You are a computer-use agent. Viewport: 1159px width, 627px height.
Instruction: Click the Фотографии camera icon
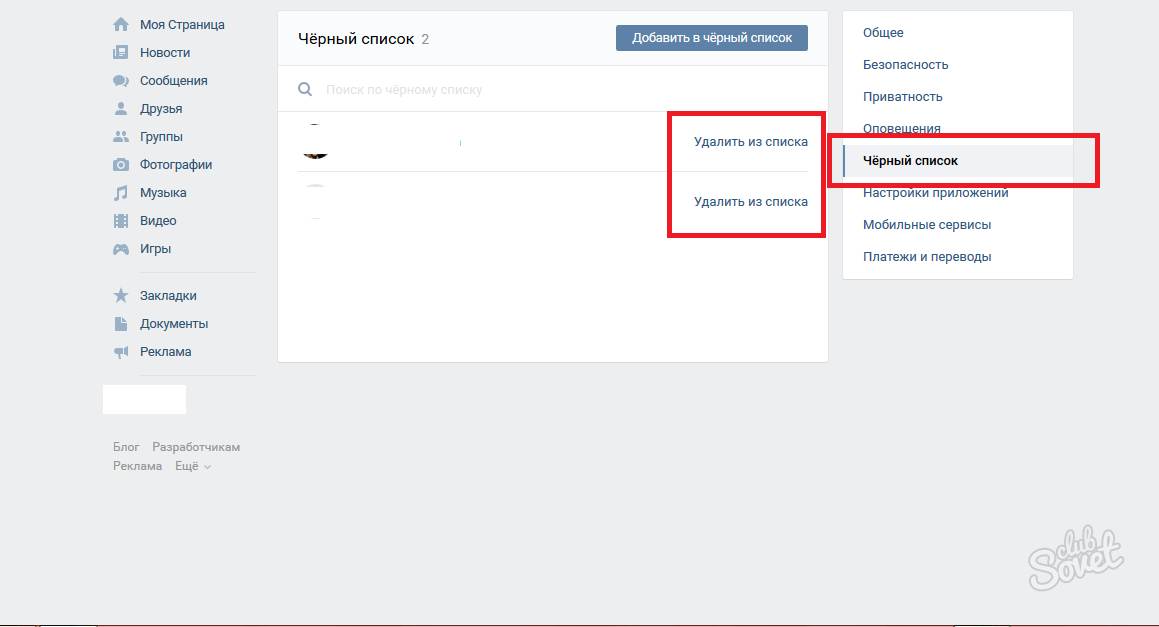[121, 164]
